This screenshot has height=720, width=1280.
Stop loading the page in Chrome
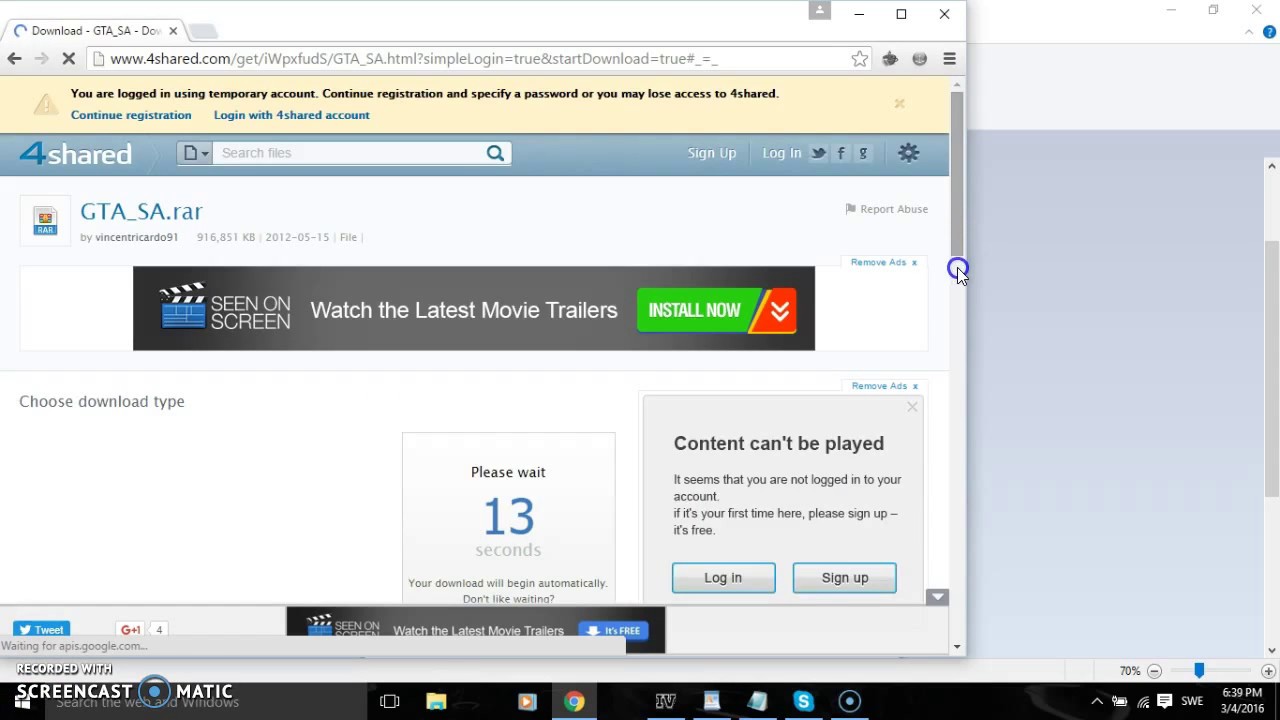pyautogui.click(x=68, y=59)
